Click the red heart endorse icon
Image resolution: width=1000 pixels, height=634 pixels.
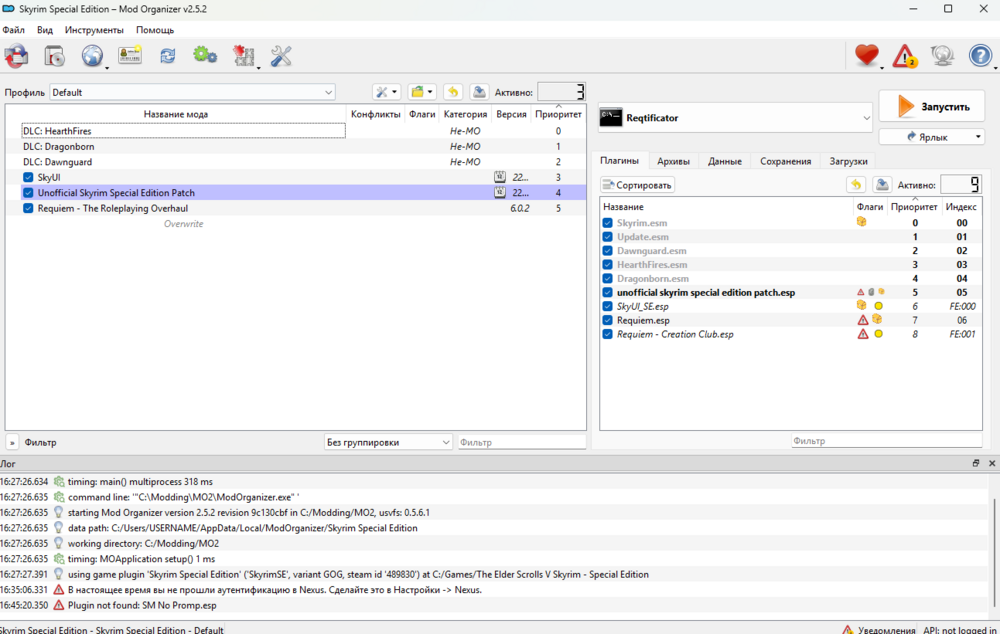pyautogui.click(x=867, y=55)
